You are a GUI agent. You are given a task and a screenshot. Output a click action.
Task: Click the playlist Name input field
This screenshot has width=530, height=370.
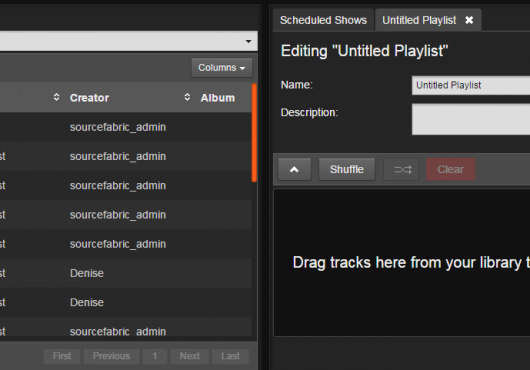(x=471, y=85)
